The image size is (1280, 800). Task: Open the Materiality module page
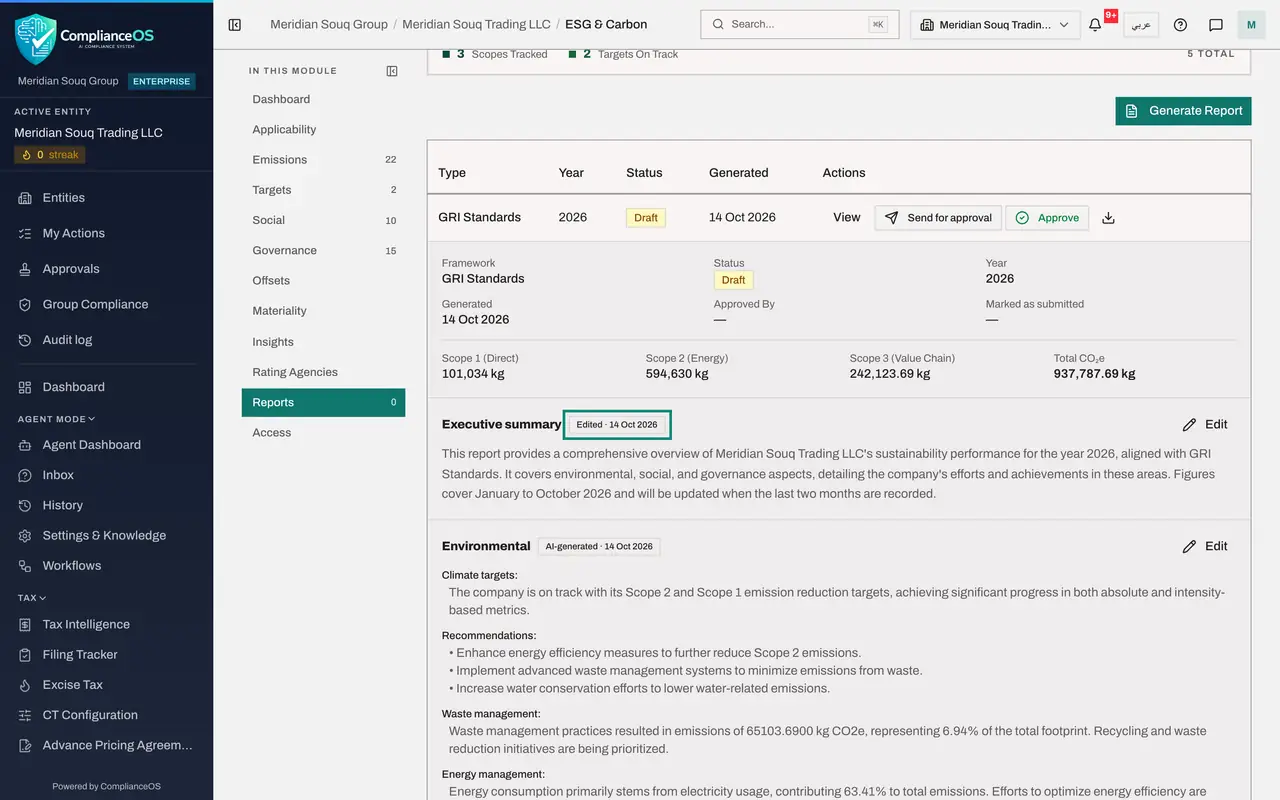(x=323, y=311)
